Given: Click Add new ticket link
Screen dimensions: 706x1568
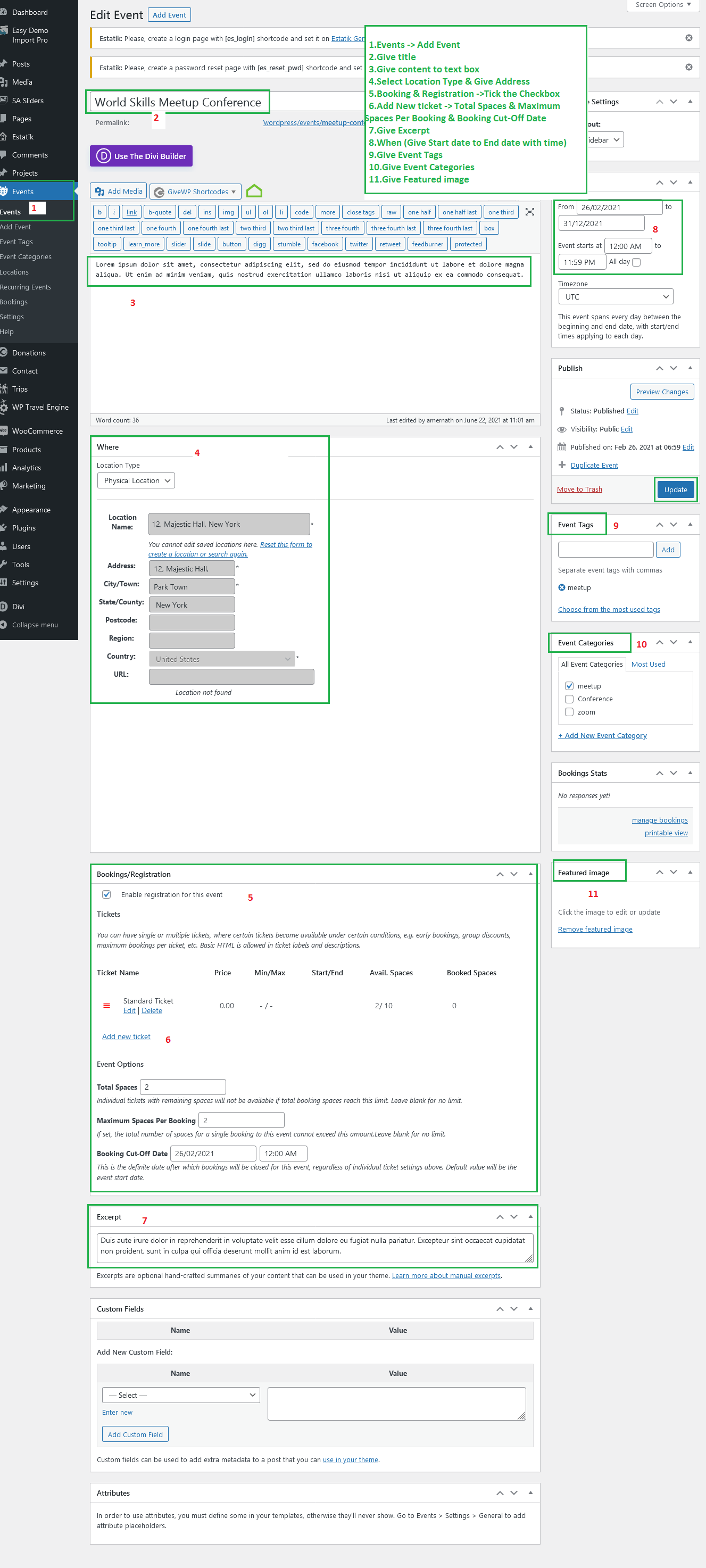Looking at the screenshot, I should [126, 1036].
